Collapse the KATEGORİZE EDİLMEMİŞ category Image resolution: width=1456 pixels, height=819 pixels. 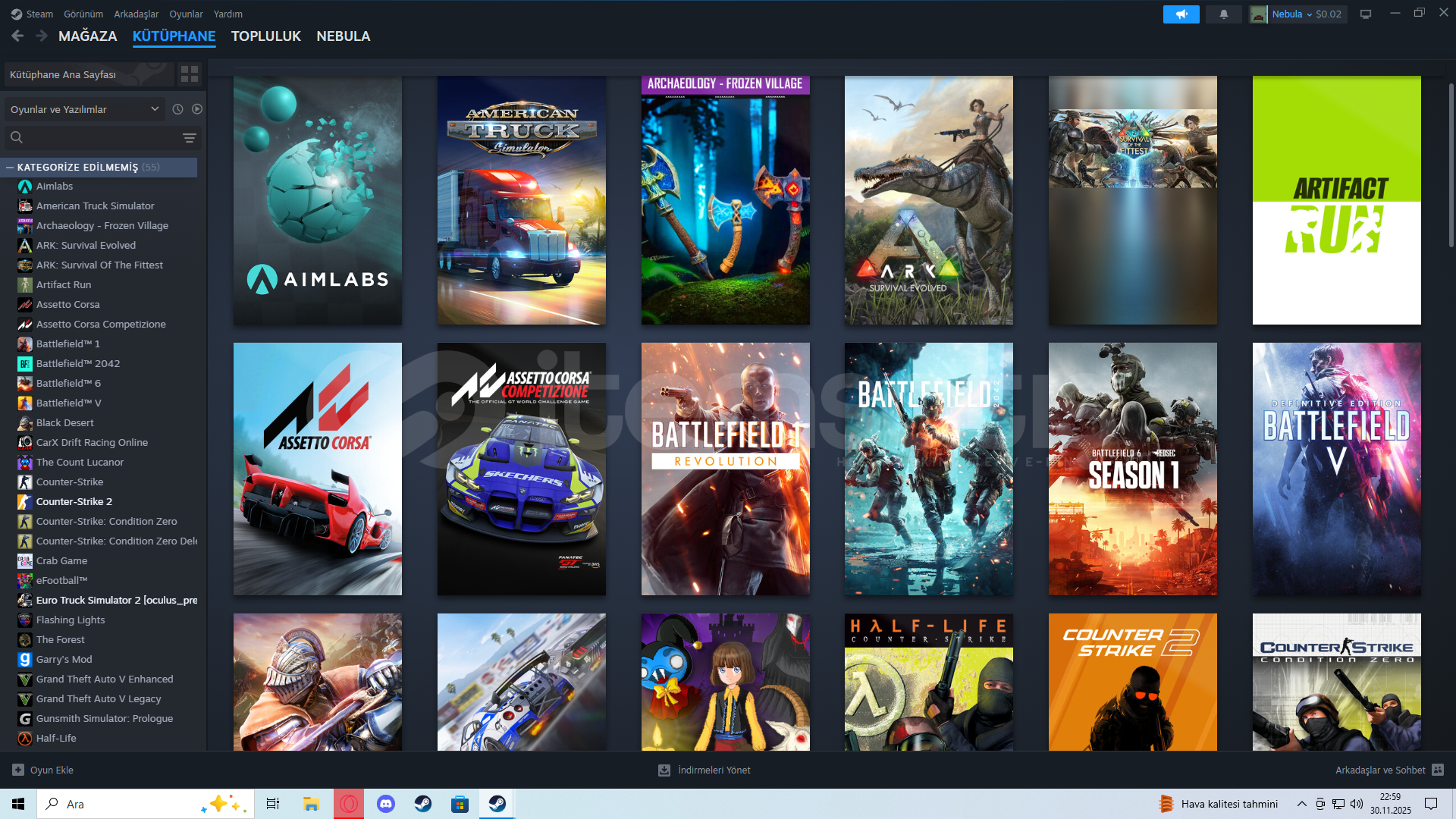10,167
